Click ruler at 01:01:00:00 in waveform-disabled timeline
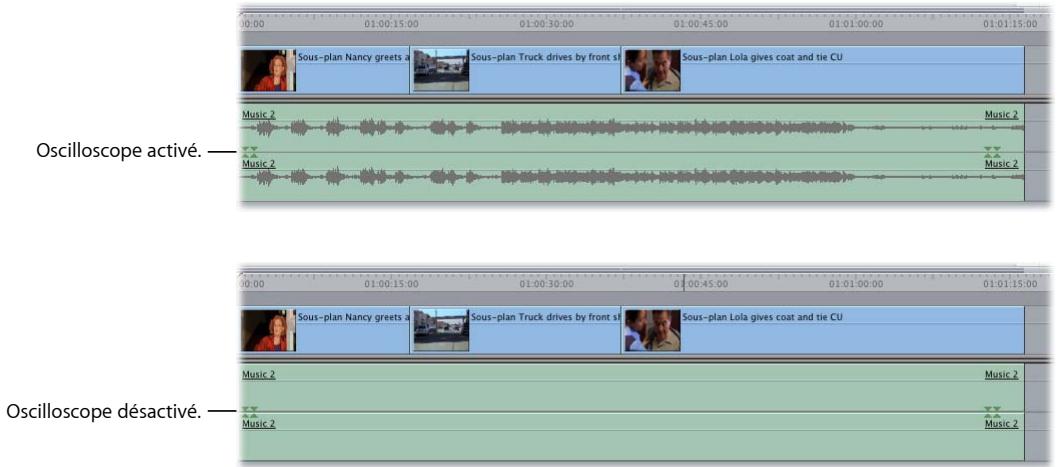The image size is (1059, 467). pyautogui.click(x=856, y=284)
